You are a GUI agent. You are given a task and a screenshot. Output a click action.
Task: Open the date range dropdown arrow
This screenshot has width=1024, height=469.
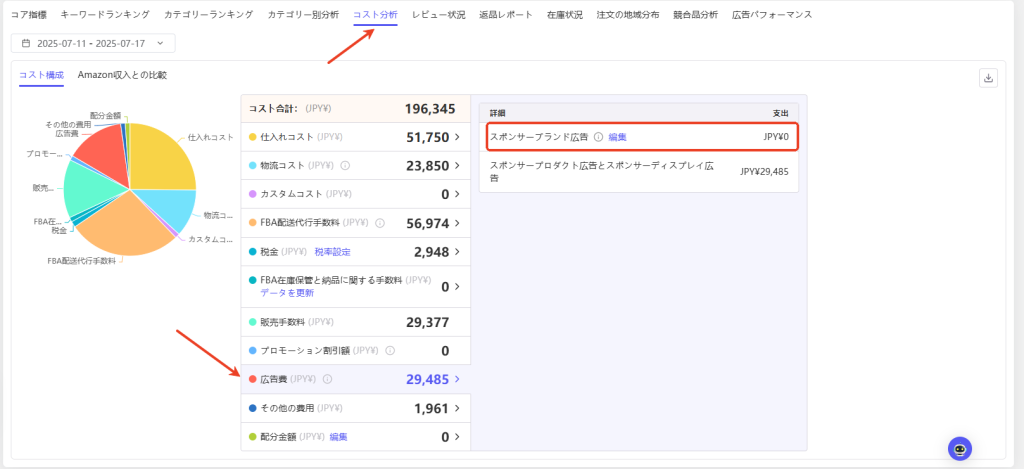pyautogui.click(x=159, y=44)
